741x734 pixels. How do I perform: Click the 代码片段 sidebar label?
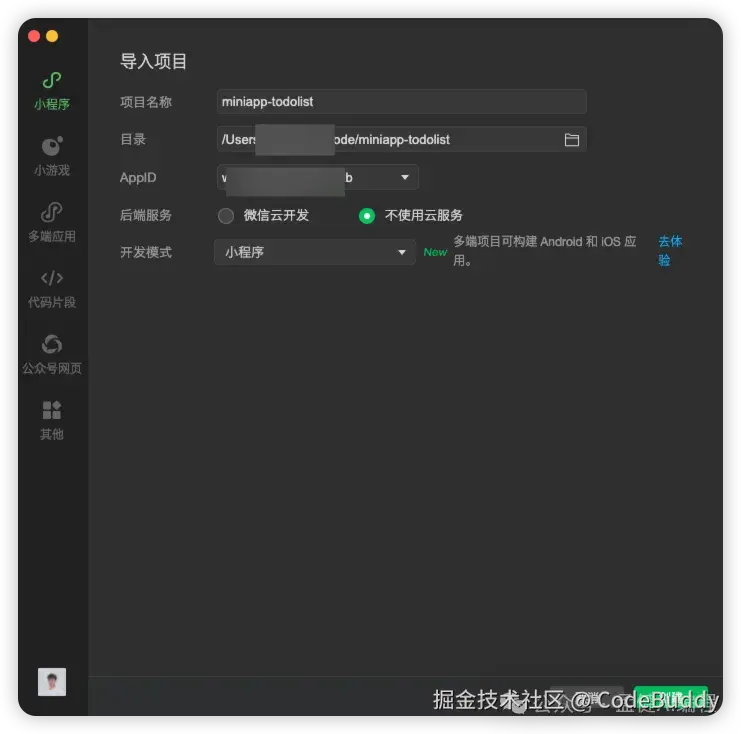coord(52,302)
